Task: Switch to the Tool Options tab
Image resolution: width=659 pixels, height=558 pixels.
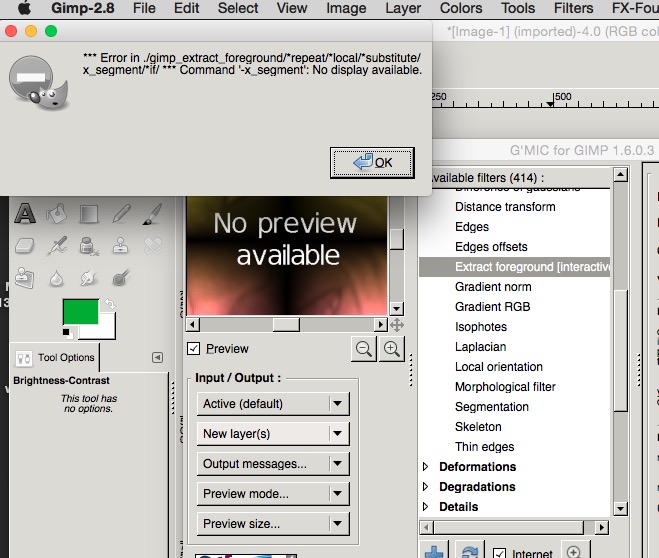Action: tap(55, 358)
